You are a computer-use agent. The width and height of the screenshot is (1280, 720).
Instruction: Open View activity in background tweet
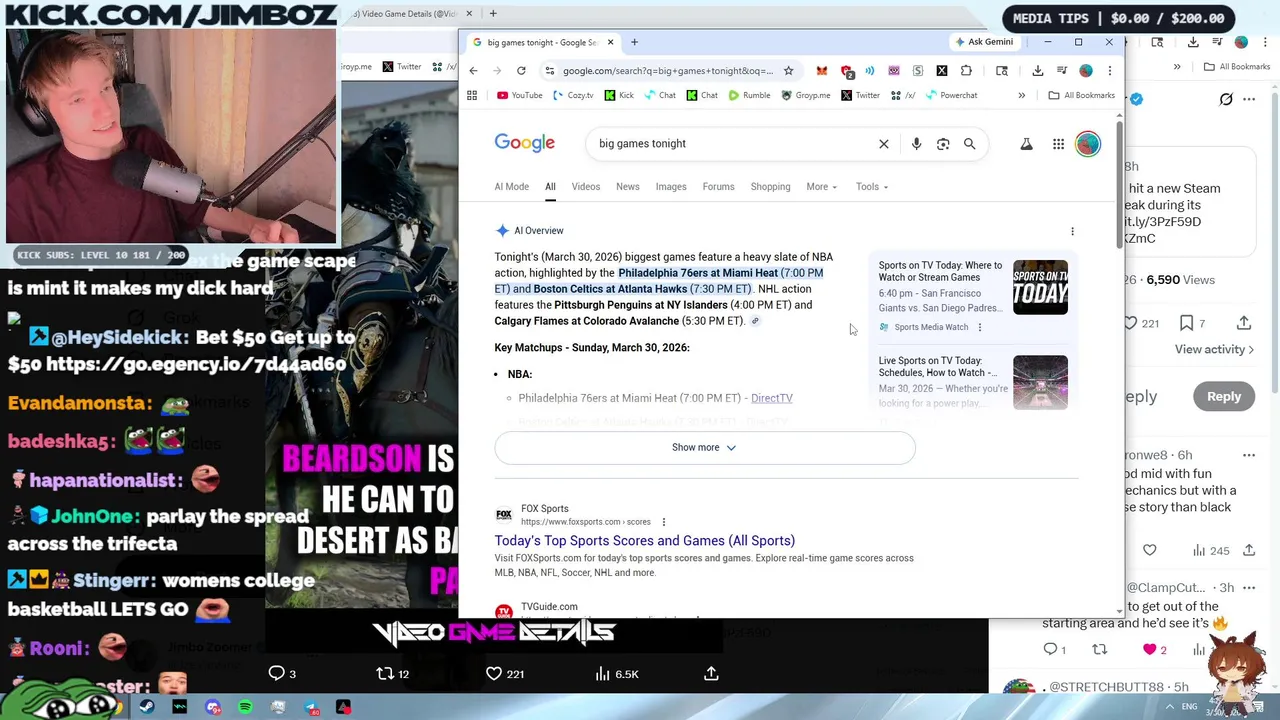[x=1214, y=349]
